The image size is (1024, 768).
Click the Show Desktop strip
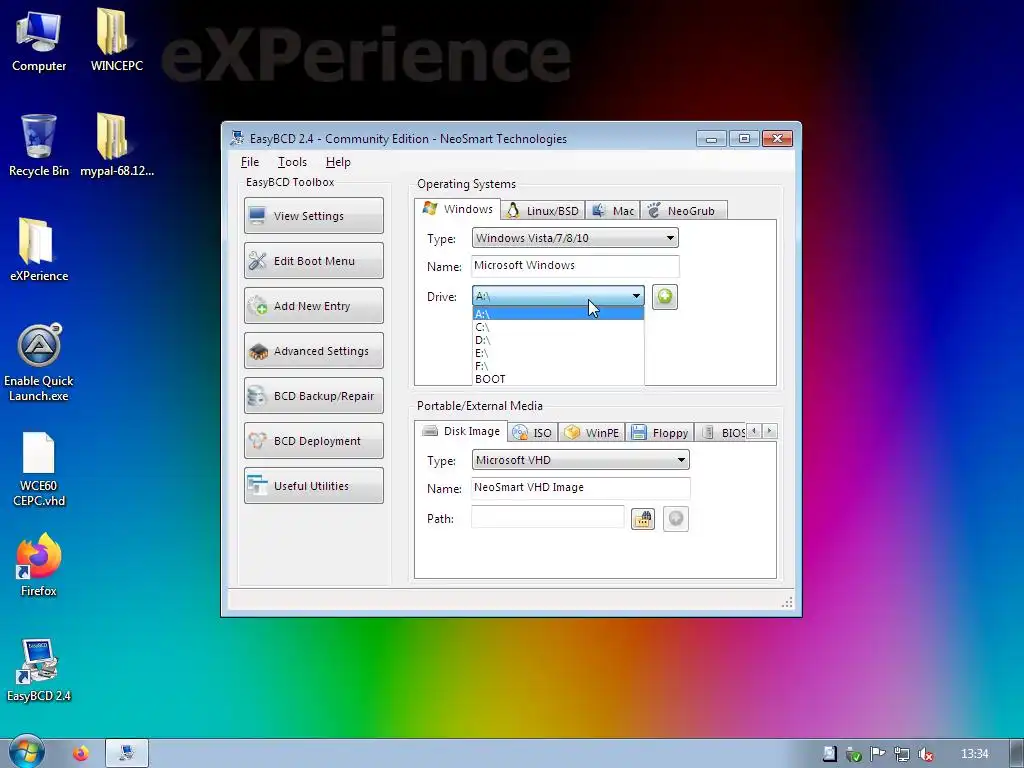[x=1017, y=754]
